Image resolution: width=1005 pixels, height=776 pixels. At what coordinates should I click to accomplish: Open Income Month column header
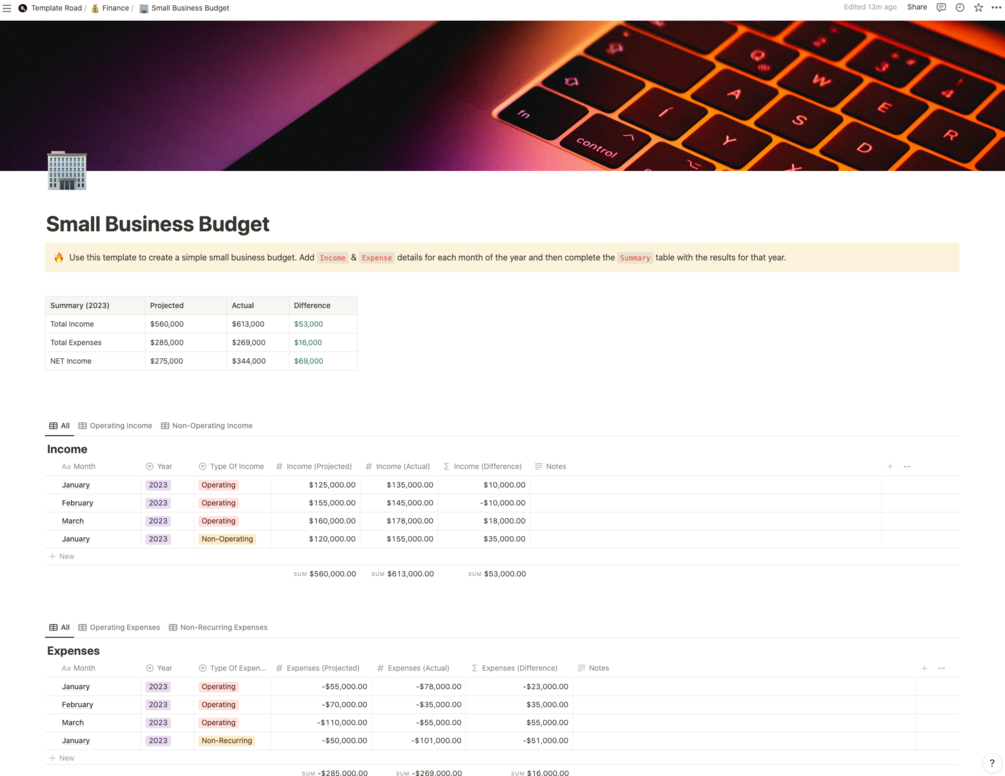pos(78,466)
